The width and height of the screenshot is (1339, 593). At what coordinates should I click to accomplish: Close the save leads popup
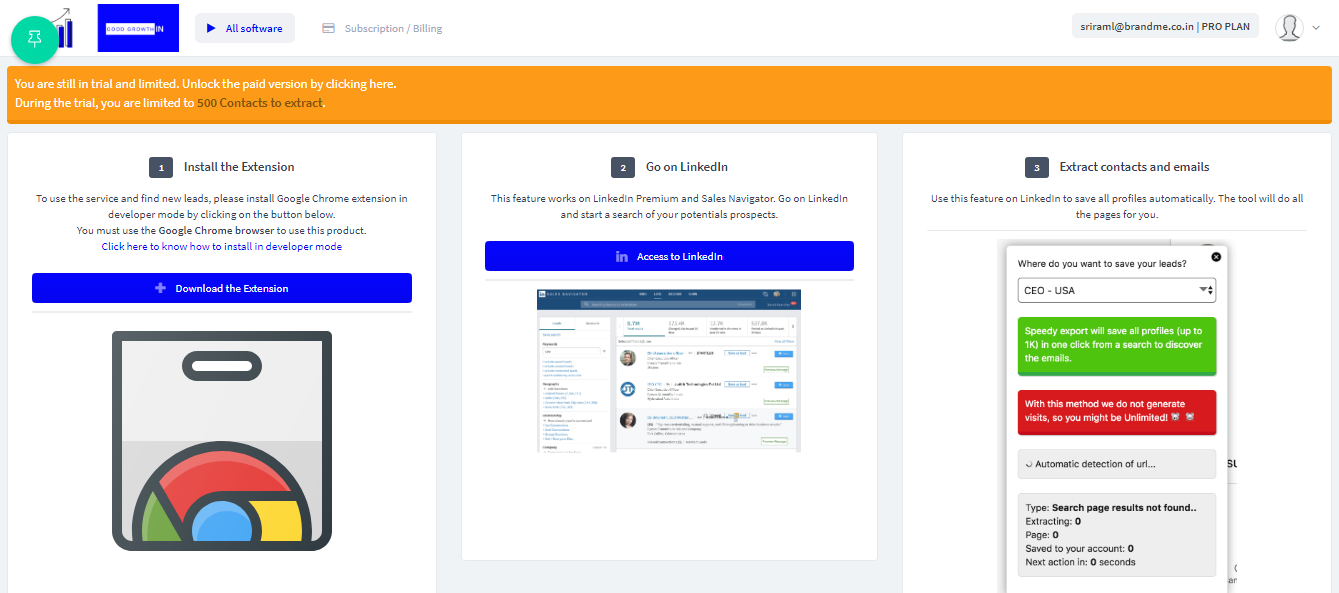coord(1216,257)
